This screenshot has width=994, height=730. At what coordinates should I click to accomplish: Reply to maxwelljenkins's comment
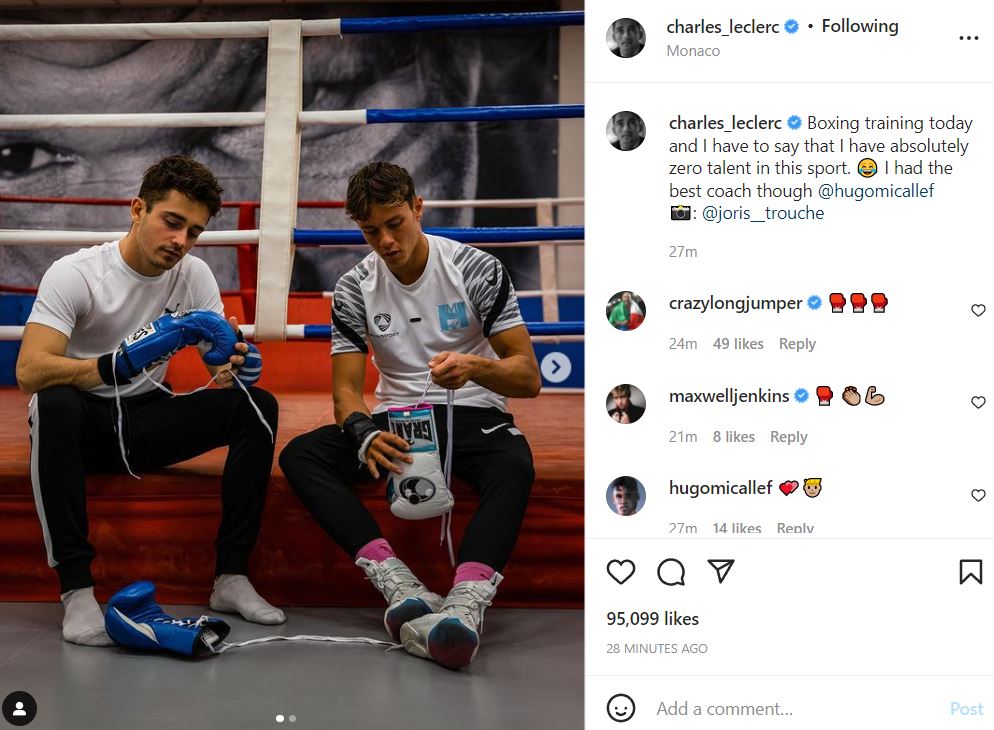[x=789, y=437]
